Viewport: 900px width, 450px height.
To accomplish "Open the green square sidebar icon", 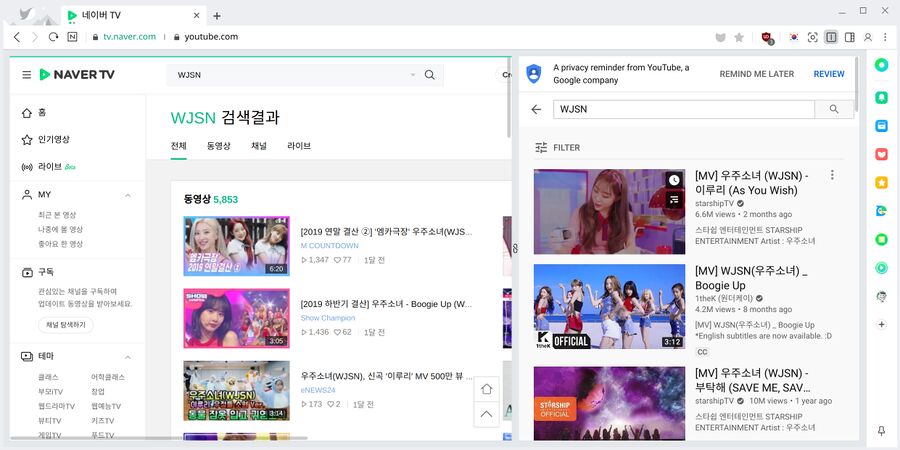I will point(881,239).
